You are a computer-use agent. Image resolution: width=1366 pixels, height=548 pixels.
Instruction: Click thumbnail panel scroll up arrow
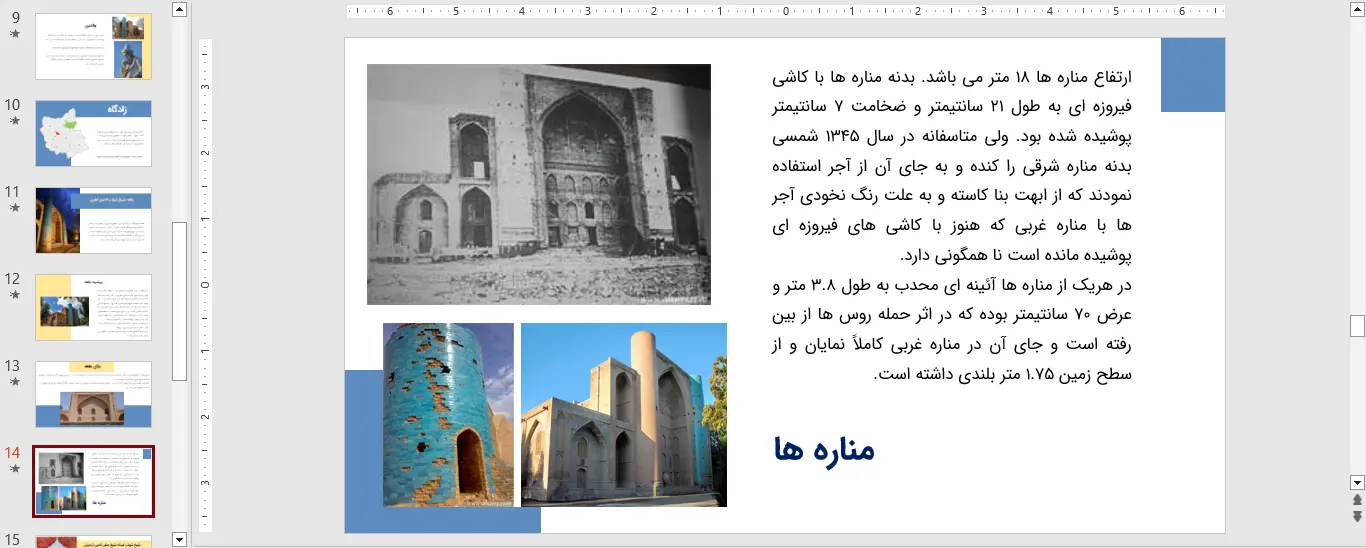pos(179,10)
